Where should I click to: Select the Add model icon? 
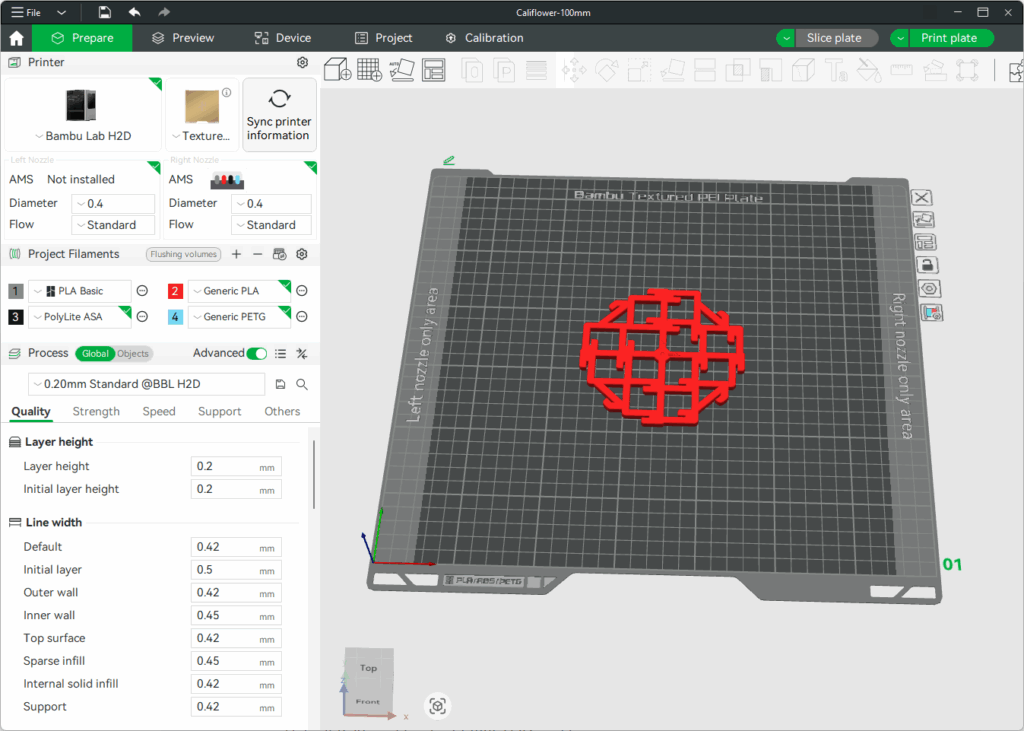[336, 70]
